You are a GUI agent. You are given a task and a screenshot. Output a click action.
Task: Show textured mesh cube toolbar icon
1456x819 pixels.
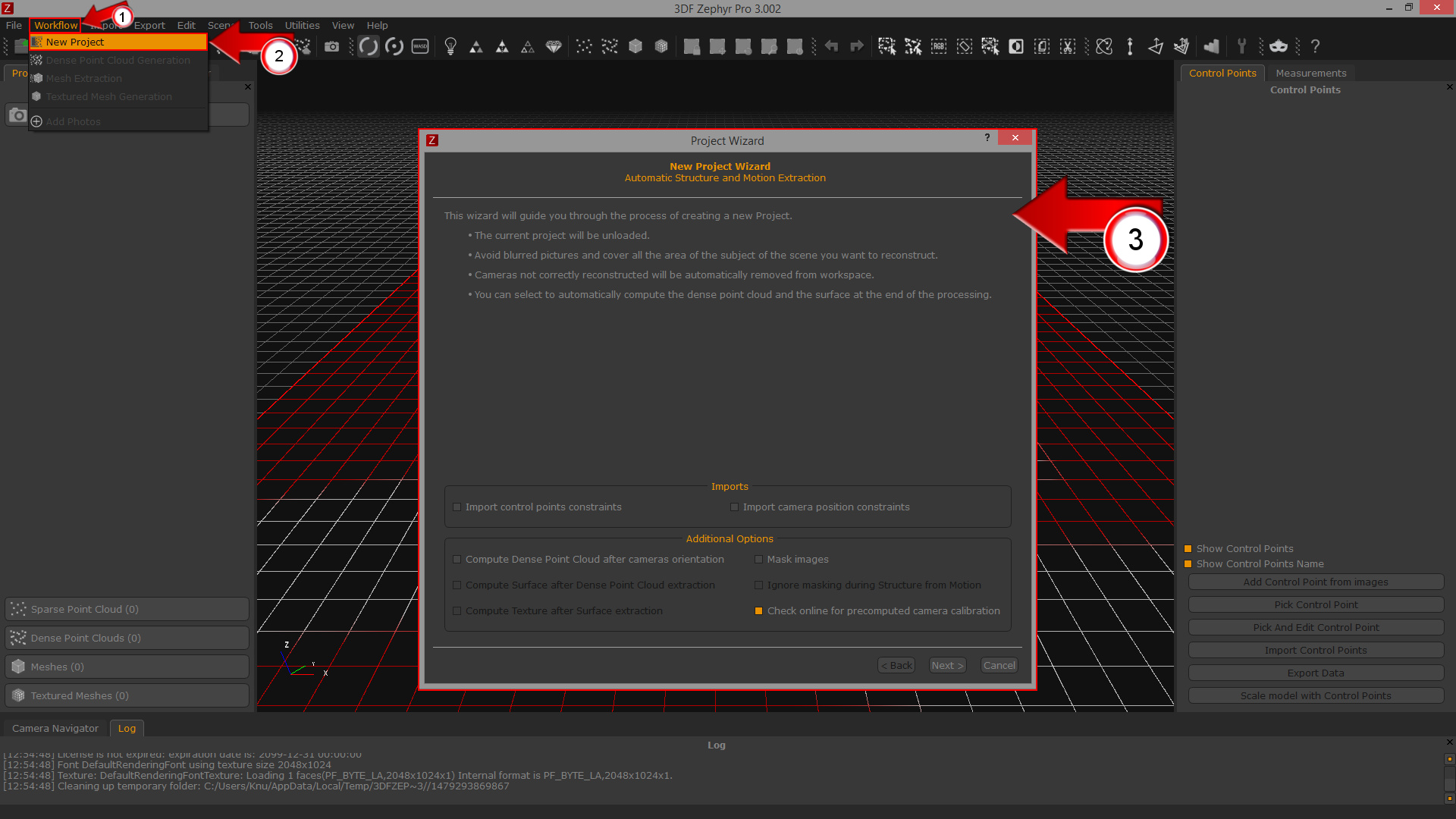(661, 47)
